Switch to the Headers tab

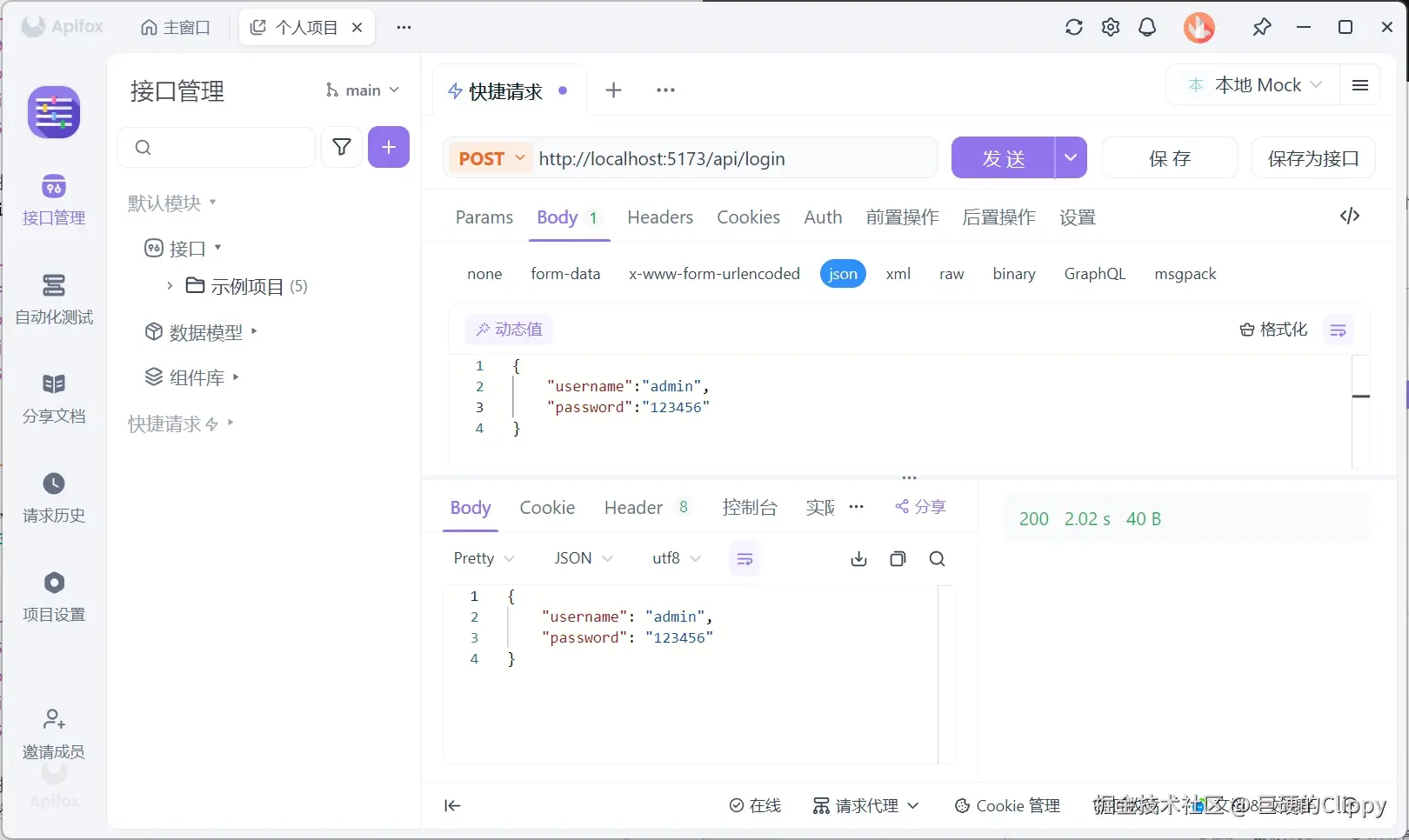(659, 217)
